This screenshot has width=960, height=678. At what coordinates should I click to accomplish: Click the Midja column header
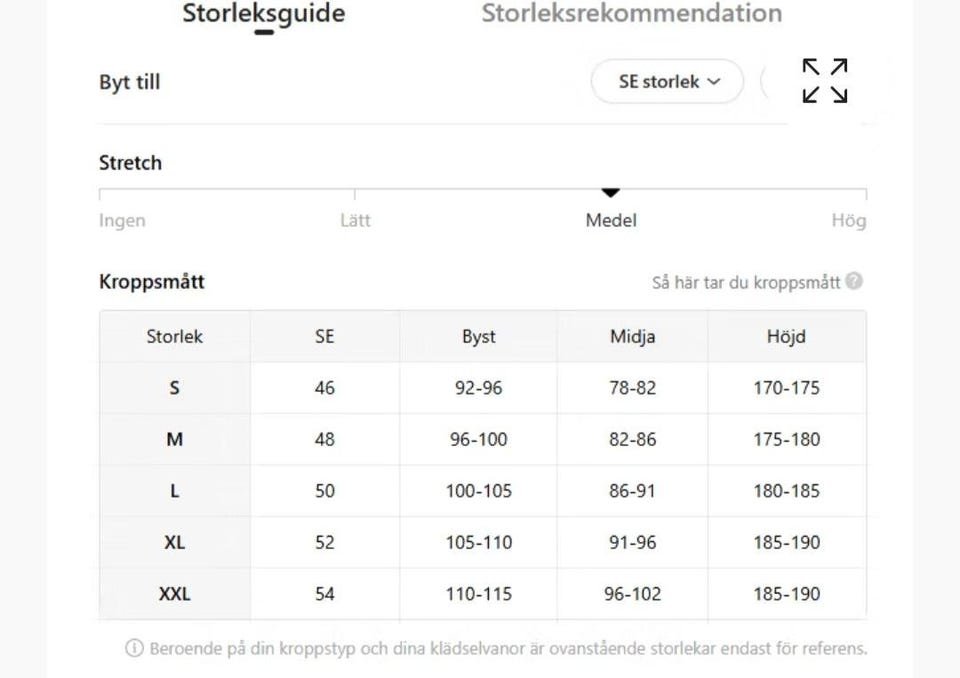point(632,337)
